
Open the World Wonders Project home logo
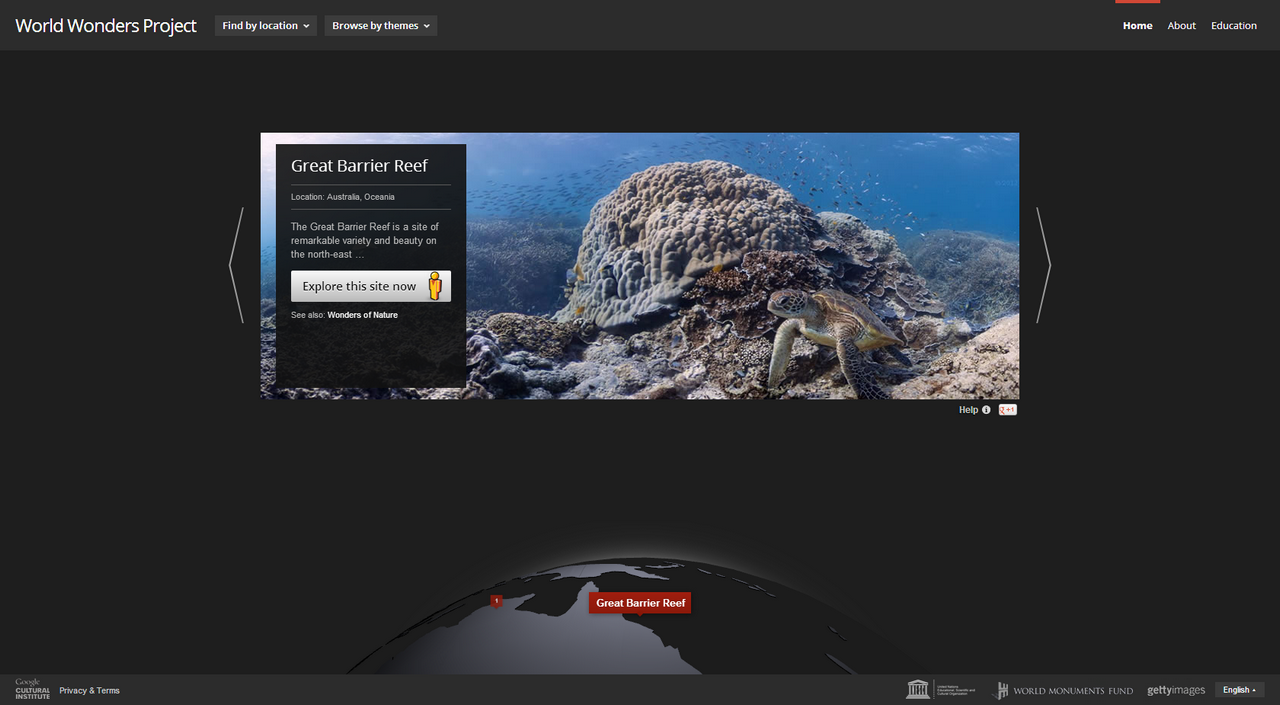click(x=106, y=26)
